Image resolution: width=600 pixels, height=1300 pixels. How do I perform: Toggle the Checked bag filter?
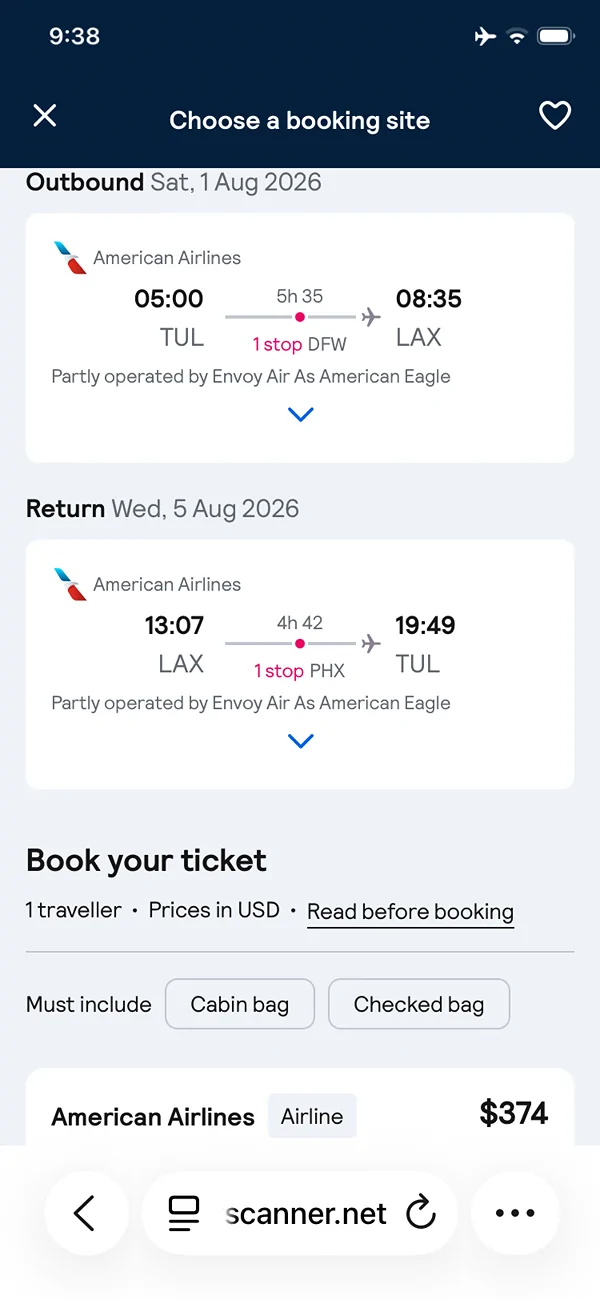pyautogui.click(x=419, y=1004)
